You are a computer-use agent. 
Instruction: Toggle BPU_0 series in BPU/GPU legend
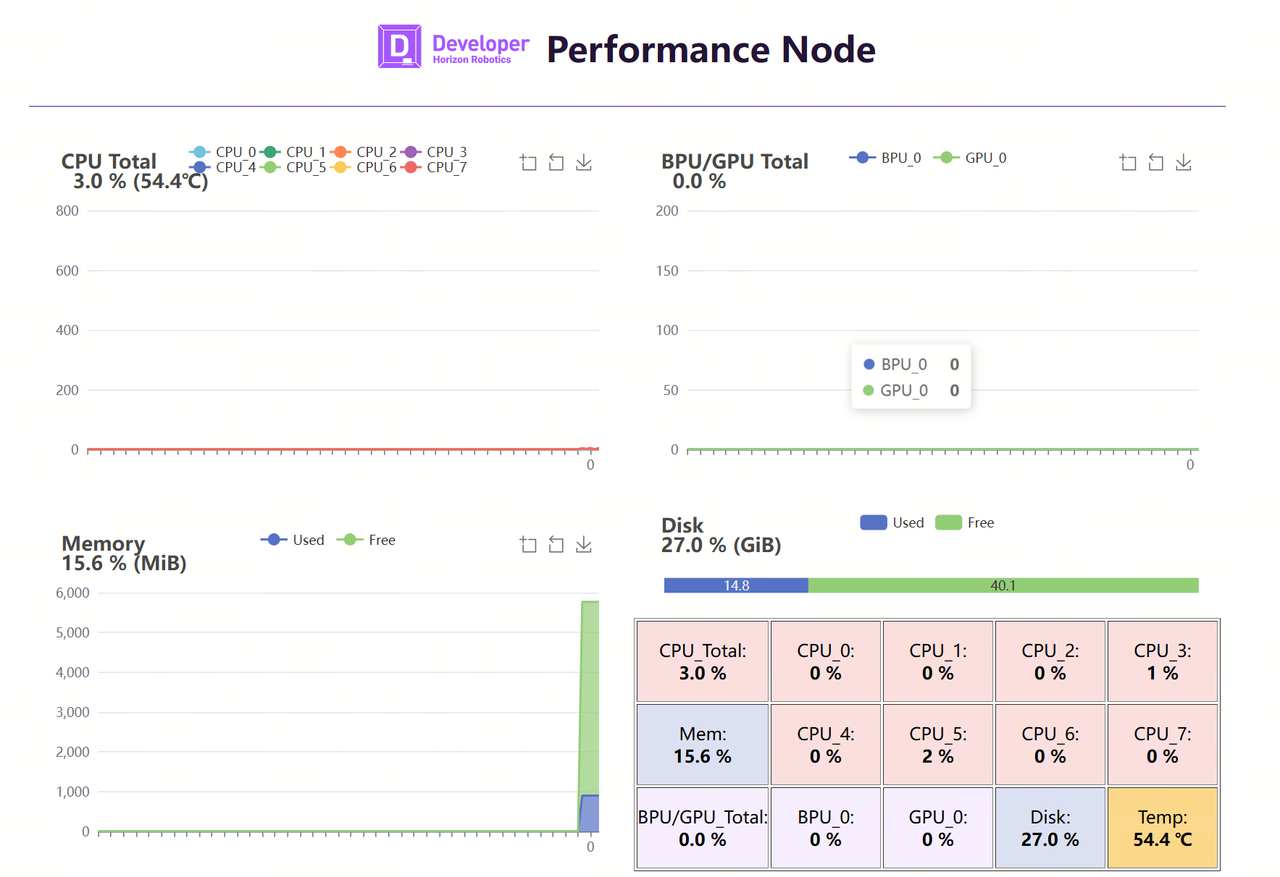click(x=885, y=158)
